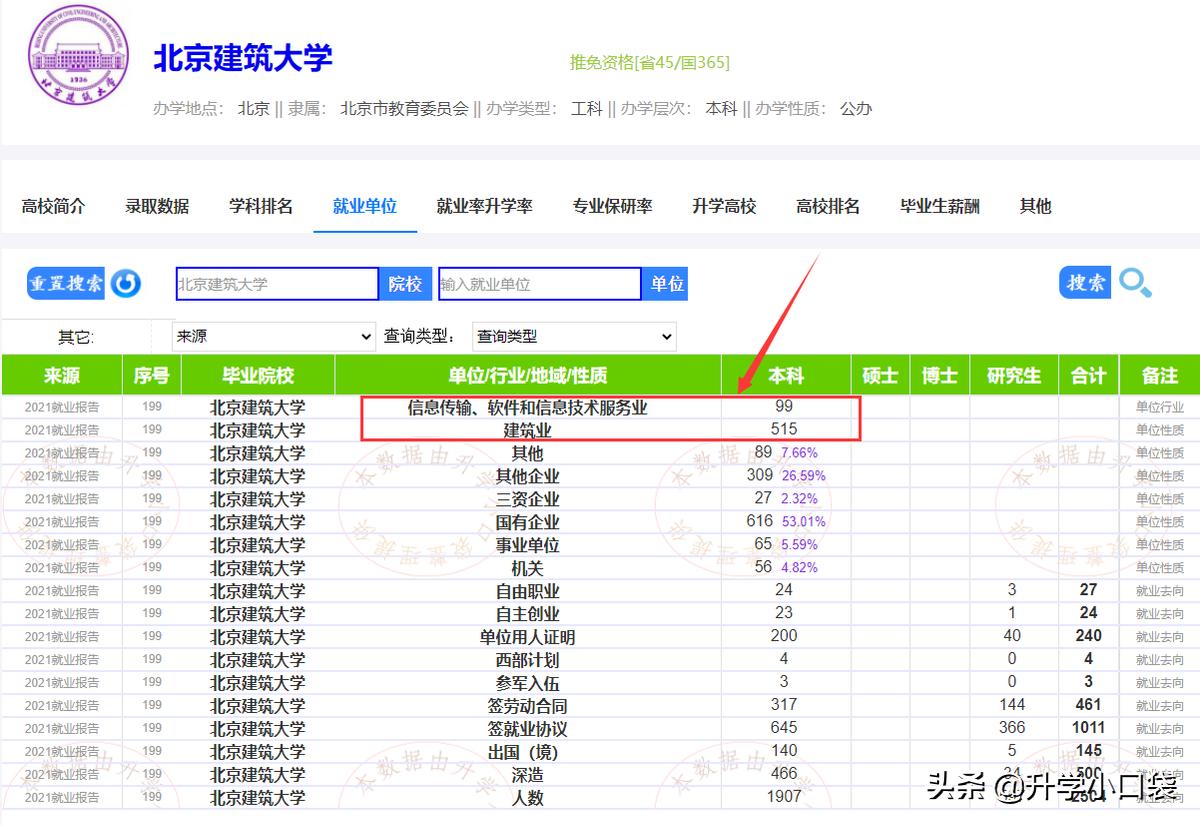This screenshot has height=825, width=1200.
Task: Open the 专业保研率 tab
Action: click(x=612, y=206)
